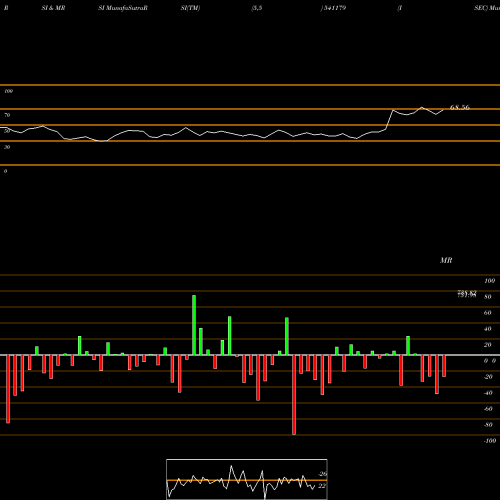500x500 pixels.
Task: Click the MR axis label 80
Action: 488,297
